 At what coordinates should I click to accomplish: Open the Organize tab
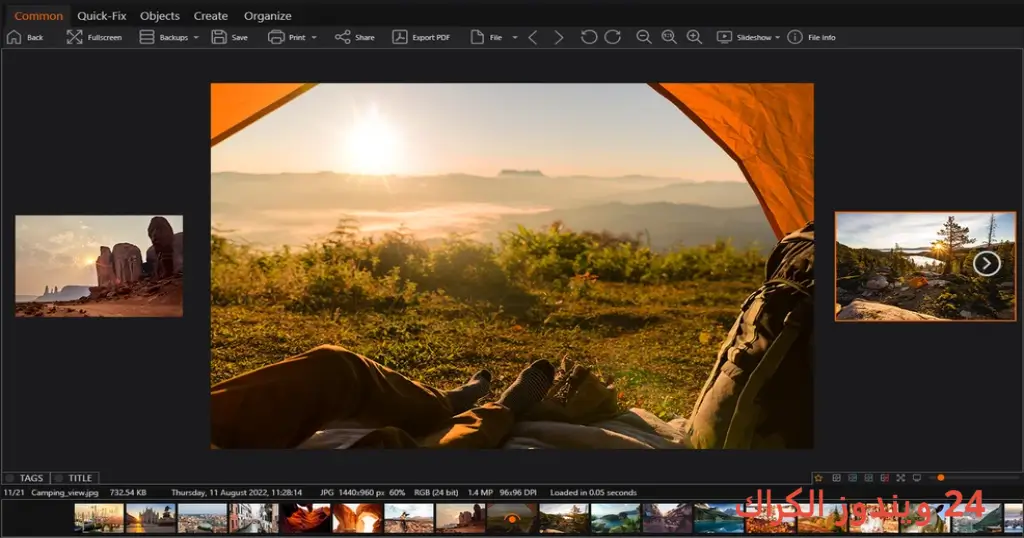pyautogui.click(x=268, y=16)
